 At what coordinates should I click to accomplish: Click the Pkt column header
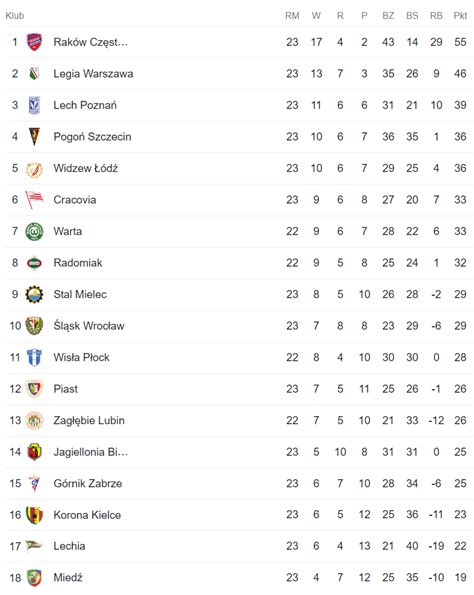click(460, 16)
